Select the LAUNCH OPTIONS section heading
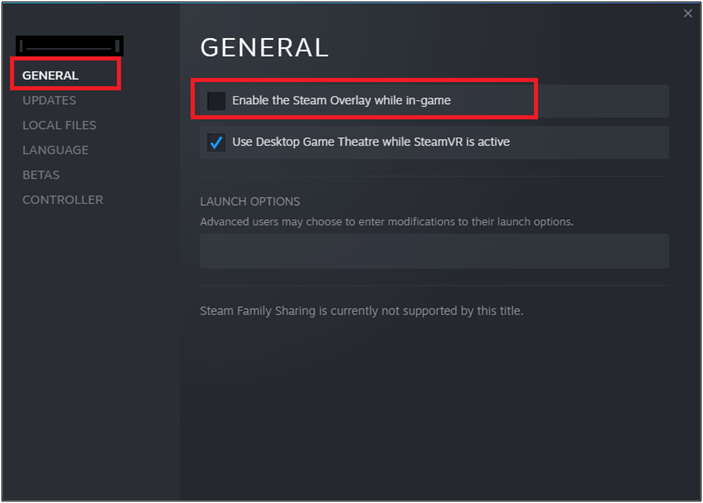 [250, 202]
